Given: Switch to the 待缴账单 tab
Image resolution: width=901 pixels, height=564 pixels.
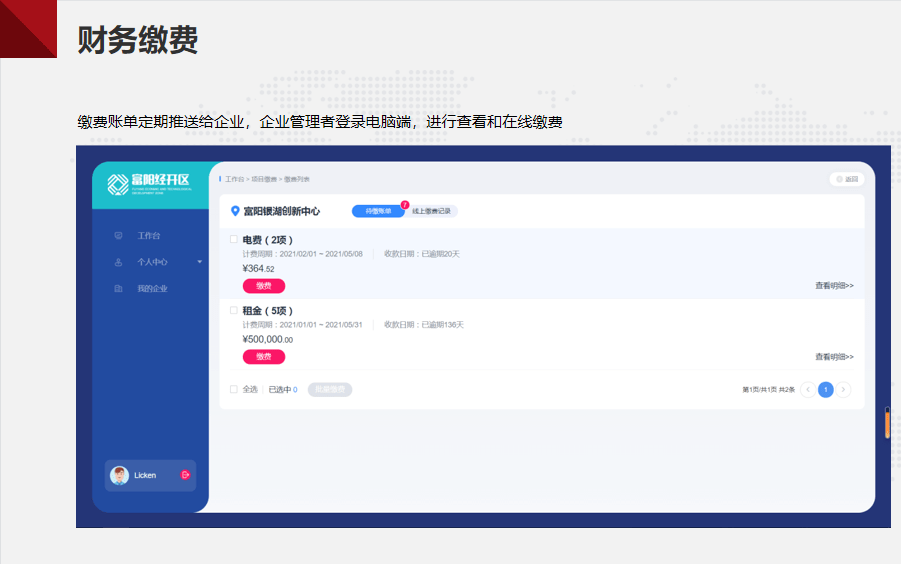Looking at the screenshot, I should tap(378, 211).
